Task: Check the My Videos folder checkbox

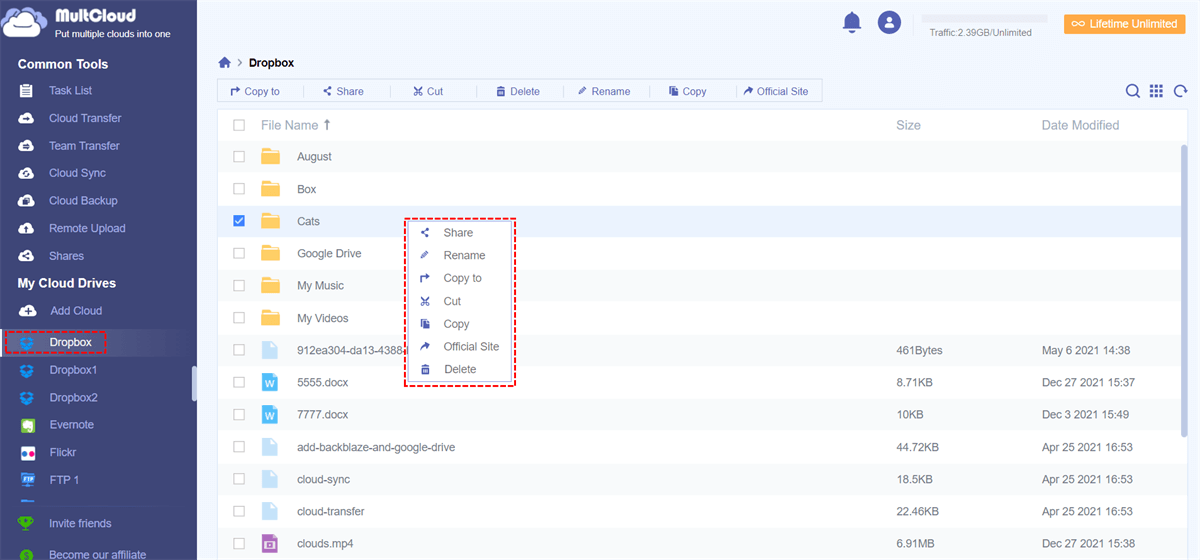Action: (x=239, y=318)
